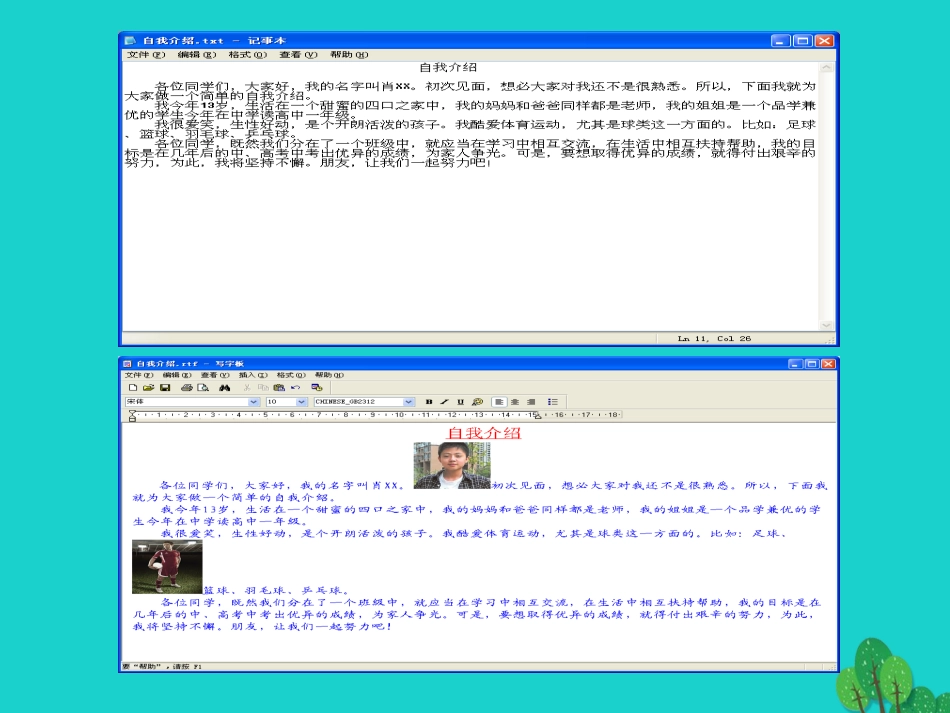Screen dimensions: 950x713
Task: Click the Print Preview icon in WordPad
Action: tap(202, 388)
